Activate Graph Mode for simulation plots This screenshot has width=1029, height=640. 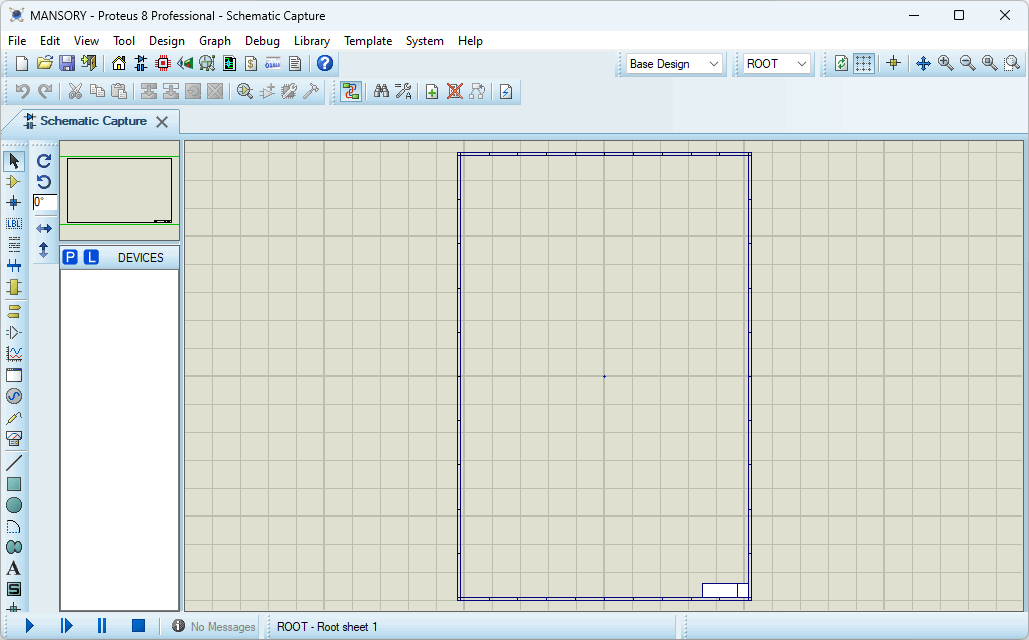14,352
